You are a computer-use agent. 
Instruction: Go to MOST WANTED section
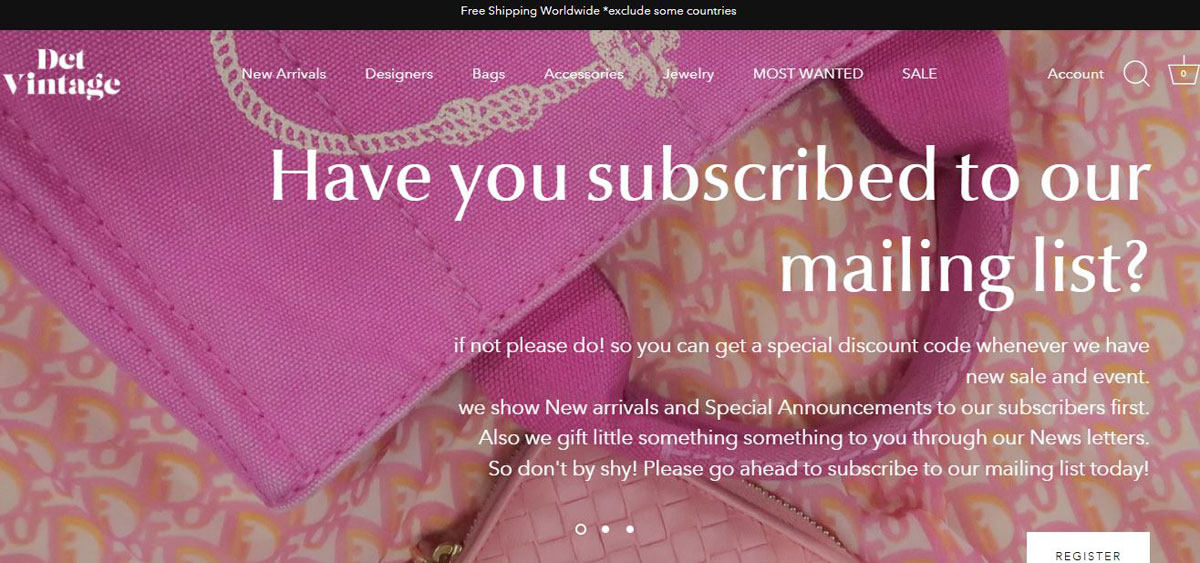[x=808, y=74]
